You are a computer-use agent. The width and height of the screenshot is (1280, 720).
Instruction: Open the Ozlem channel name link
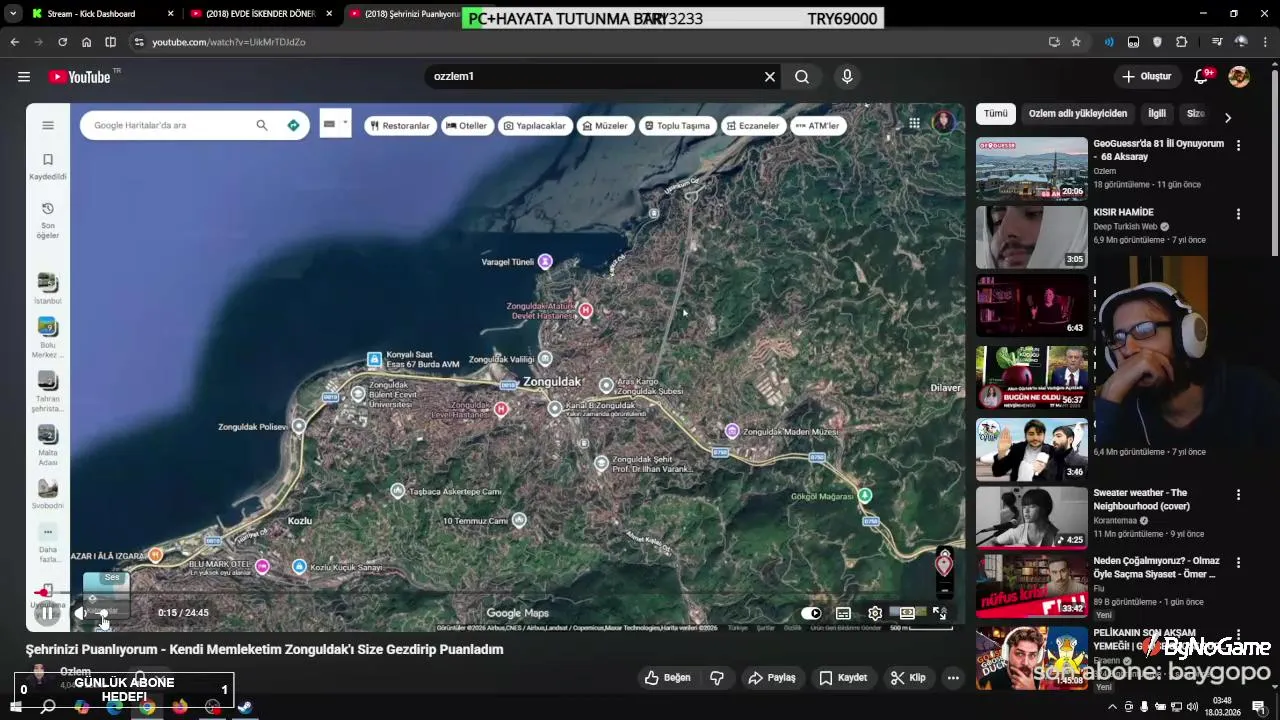pos(75,672)
